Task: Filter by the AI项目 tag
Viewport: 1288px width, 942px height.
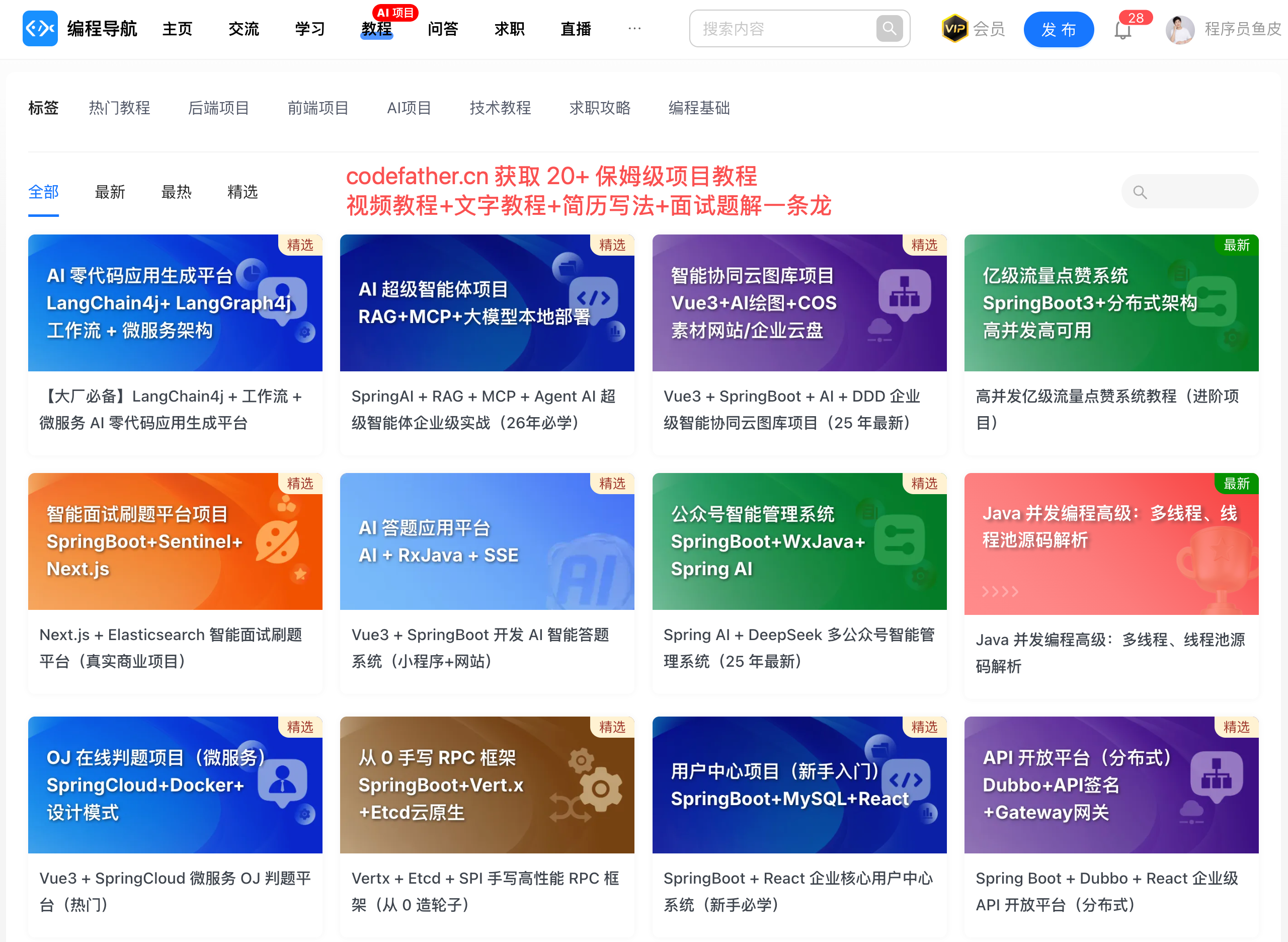Action: [x=409, y=108]
